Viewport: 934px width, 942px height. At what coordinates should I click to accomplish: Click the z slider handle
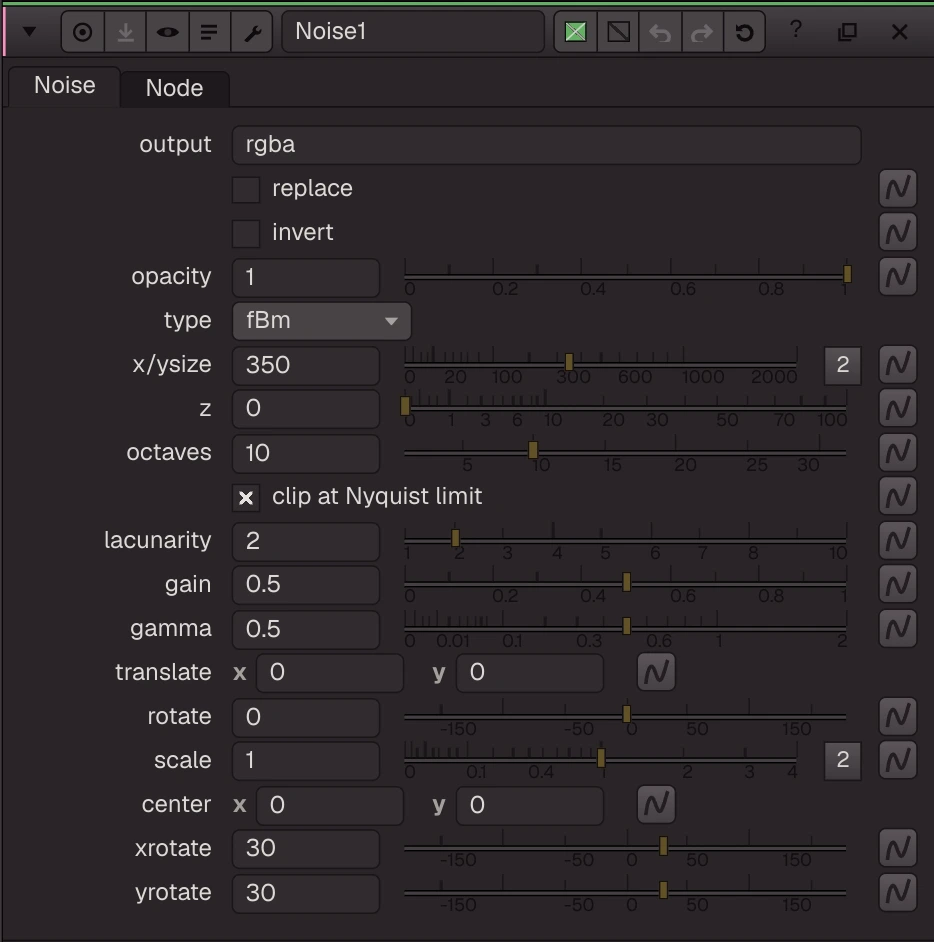point(405,406)
